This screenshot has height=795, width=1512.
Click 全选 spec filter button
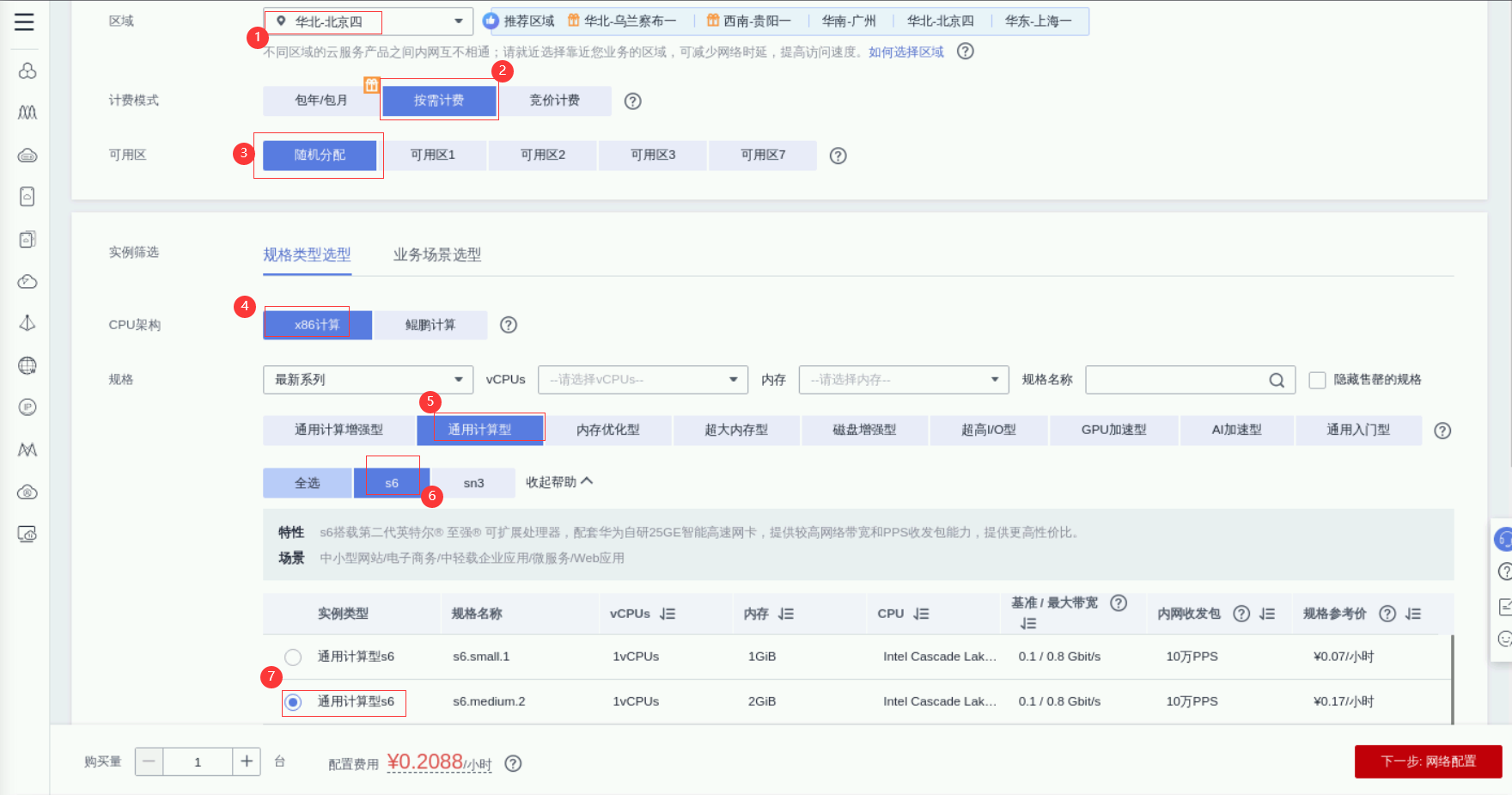pyautogui.click(x=307, y=483)
